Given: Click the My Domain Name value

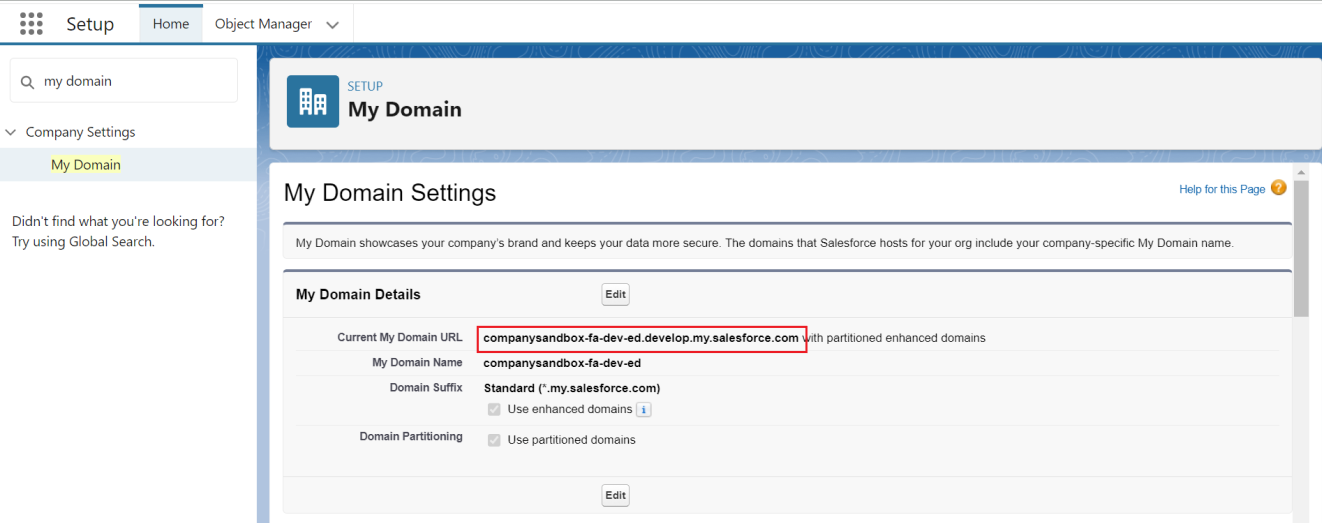Looking at the screenshot, I should 562,363.
